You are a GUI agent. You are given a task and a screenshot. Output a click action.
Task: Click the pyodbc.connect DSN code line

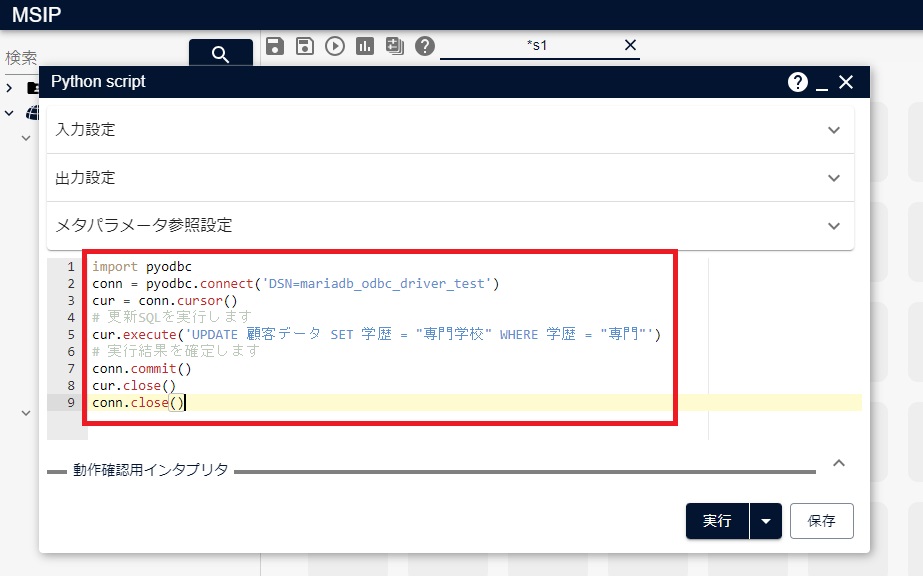pos(296,284)
